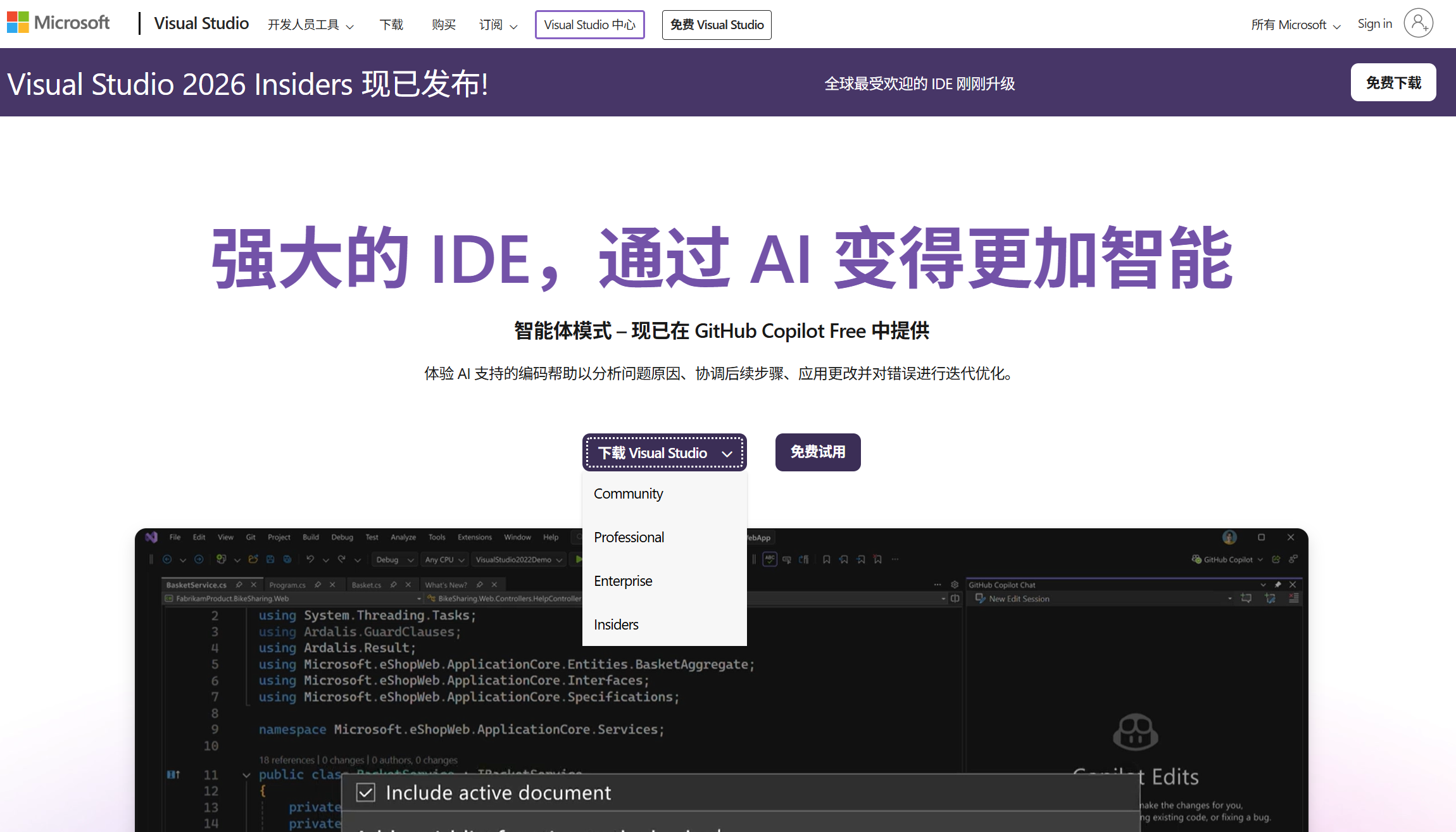Click the New Edit Session icon

click(x=980, y=599)
